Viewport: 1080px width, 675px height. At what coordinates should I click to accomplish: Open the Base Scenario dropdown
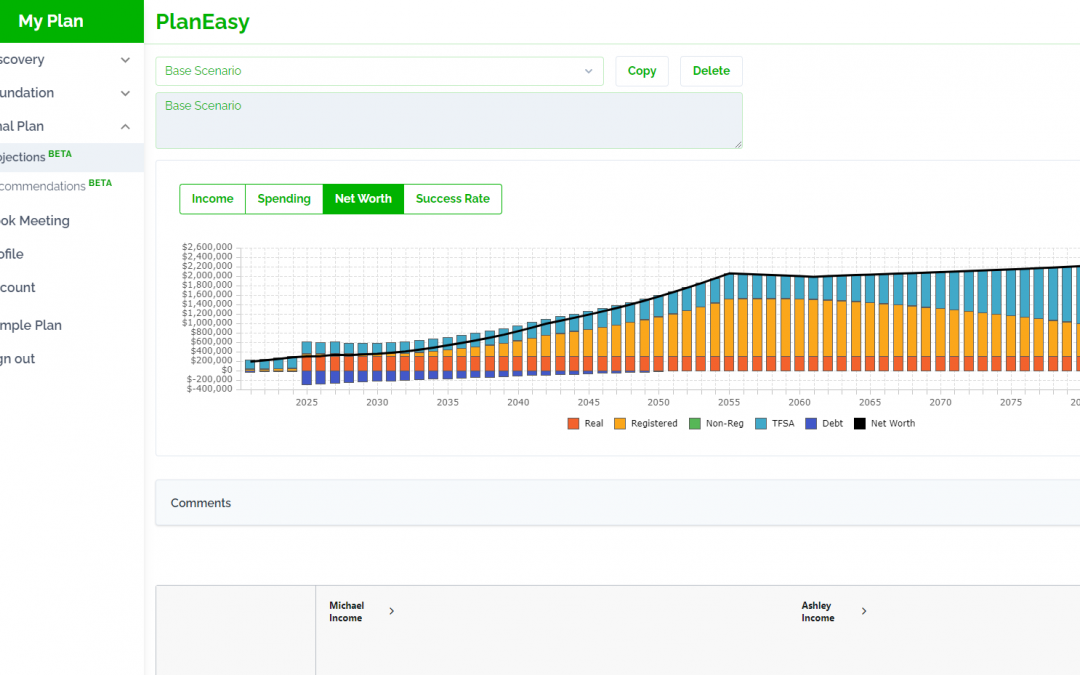(380, 71)
